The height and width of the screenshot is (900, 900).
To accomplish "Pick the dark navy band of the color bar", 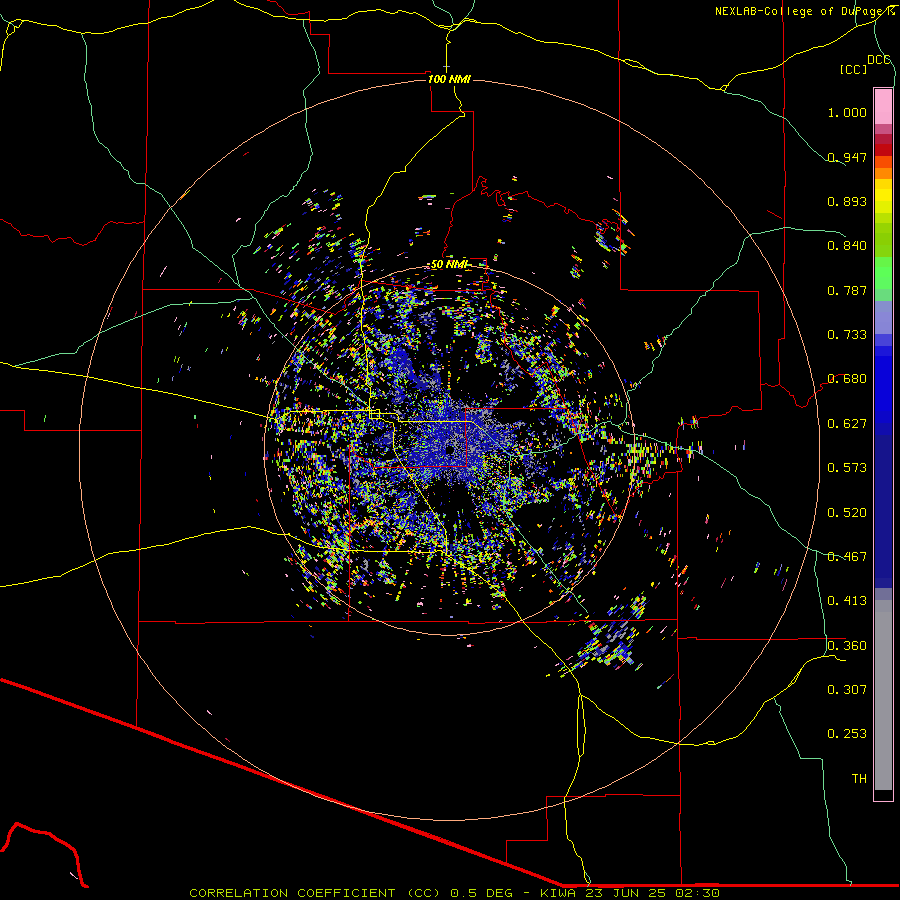I will (x=883, y=511).
